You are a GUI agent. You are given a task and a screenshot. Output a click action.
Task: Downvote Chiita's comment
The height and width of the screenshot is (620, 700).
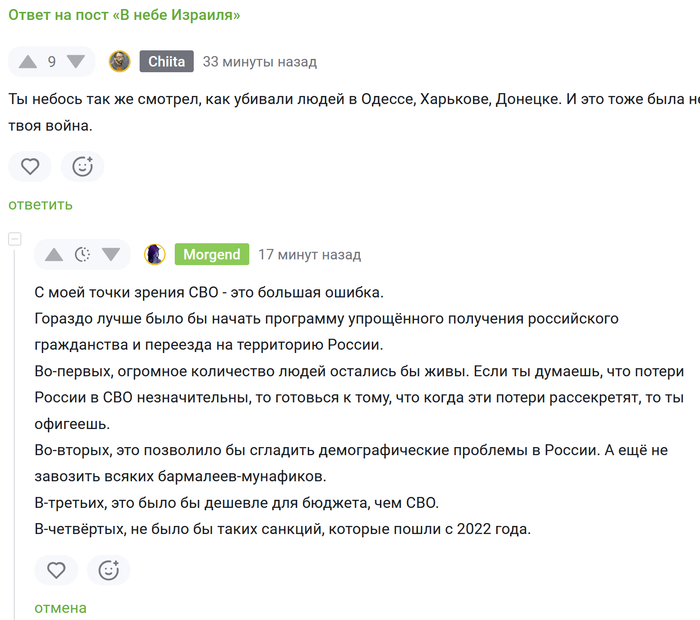(76, 62)
